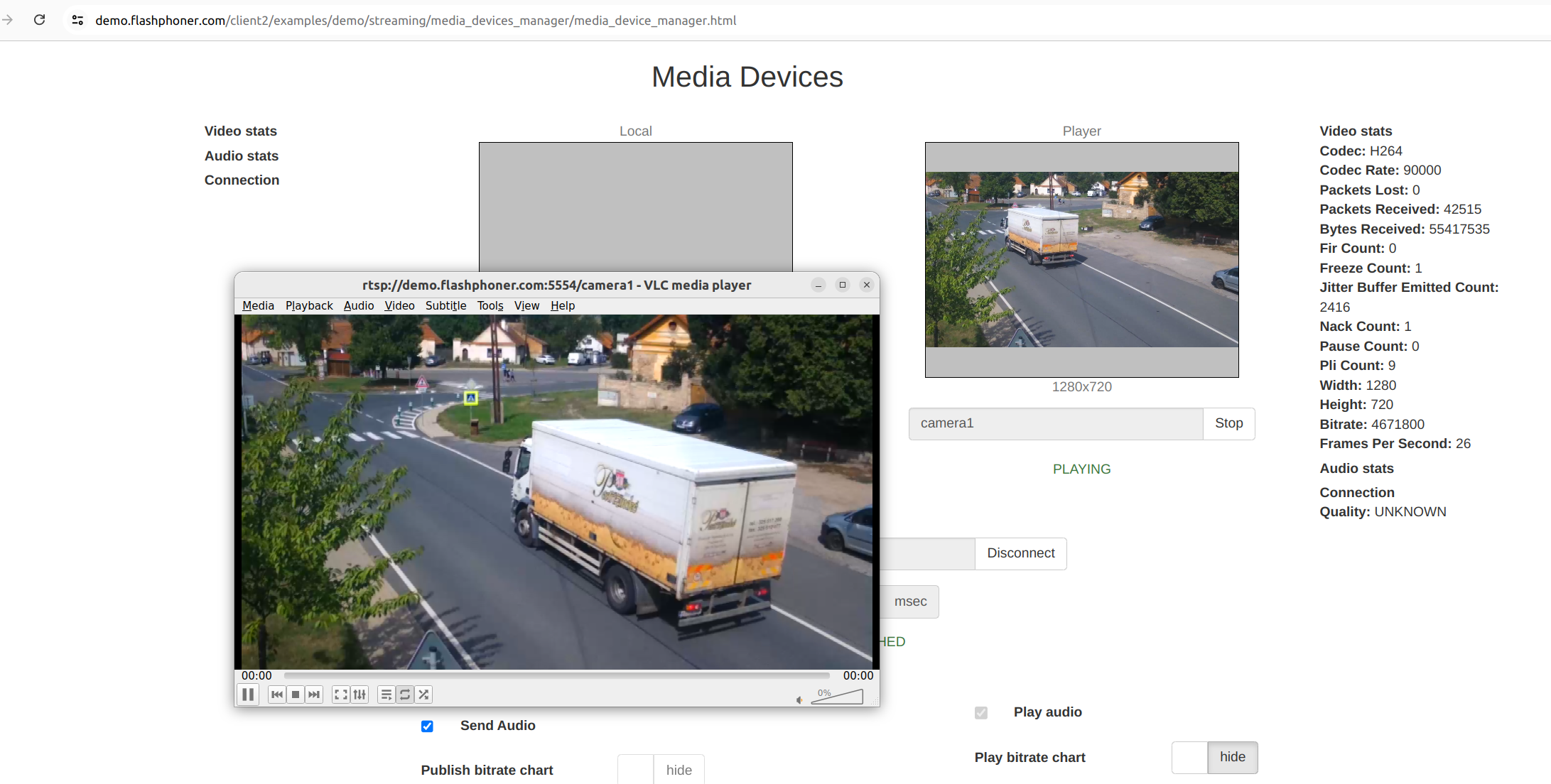This screenshot has height=784, width=1551.
Task: Open the VLC Playback menu
Action: [309, 305]
